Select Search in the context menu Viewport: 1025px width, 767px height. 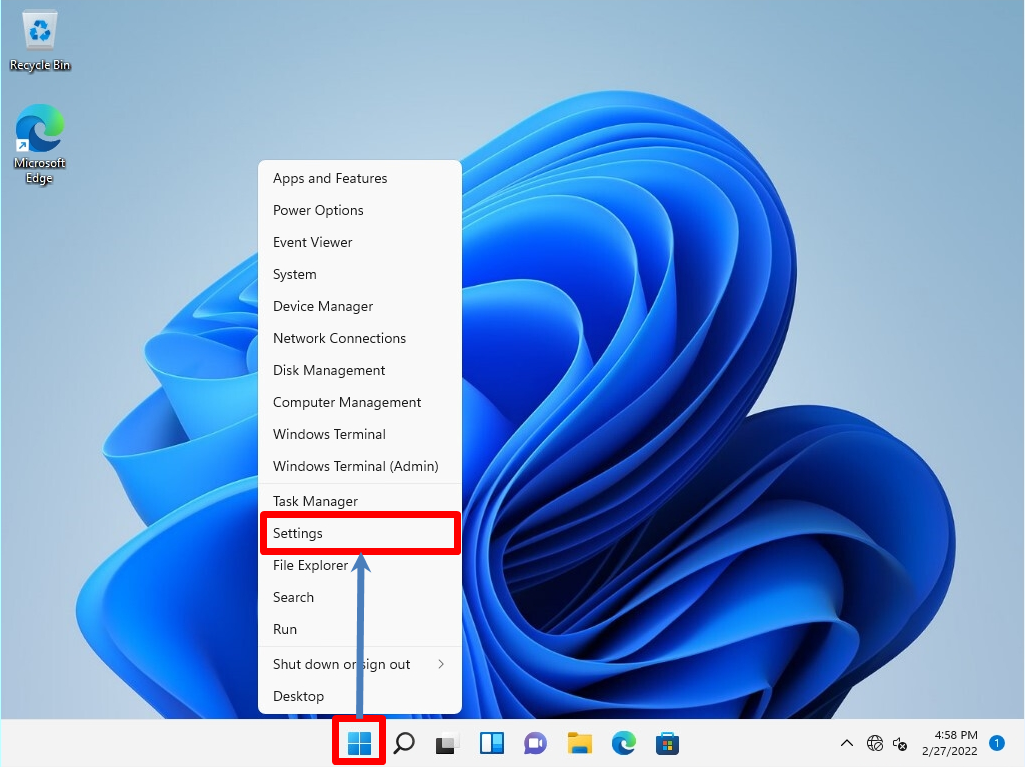point(360,598)
